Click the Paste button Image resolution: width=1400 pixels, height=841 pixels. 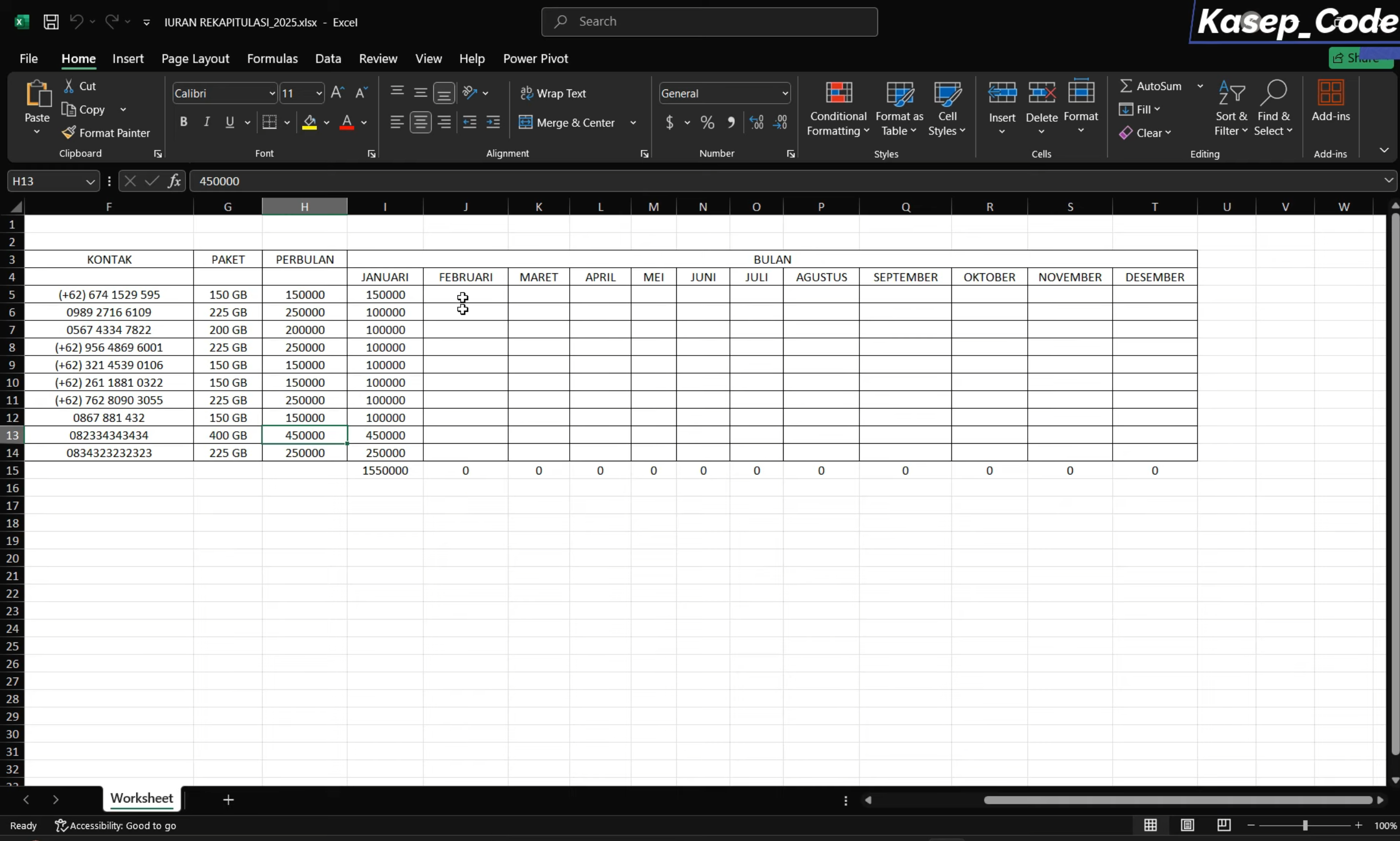(x=37, y=106)
